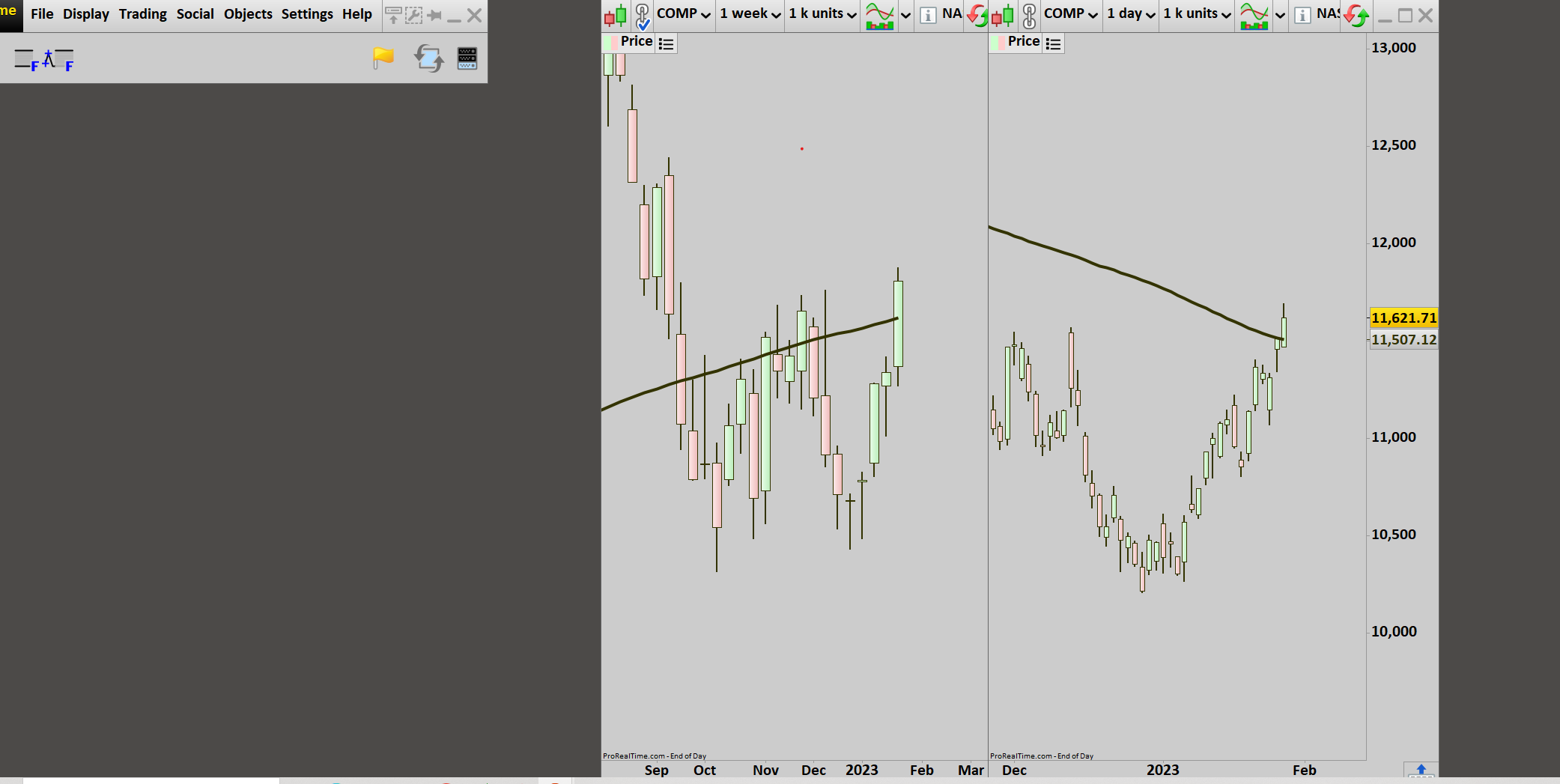Open the Display menu
The width and height of the screenshot is (1560, 784).
coord(86,14)
